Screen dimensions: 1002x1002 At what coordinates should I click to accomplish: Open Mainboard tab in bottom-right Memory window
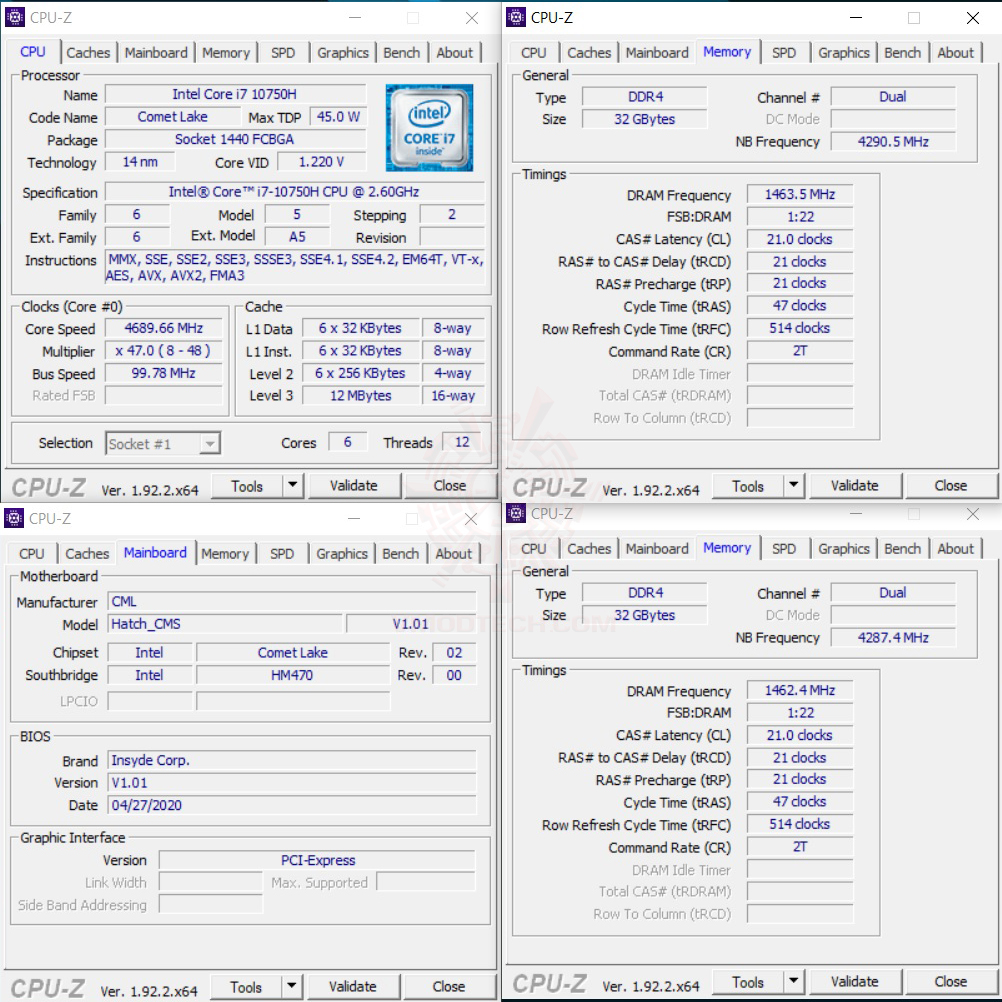pyautogui.click(x=657, y=548)
